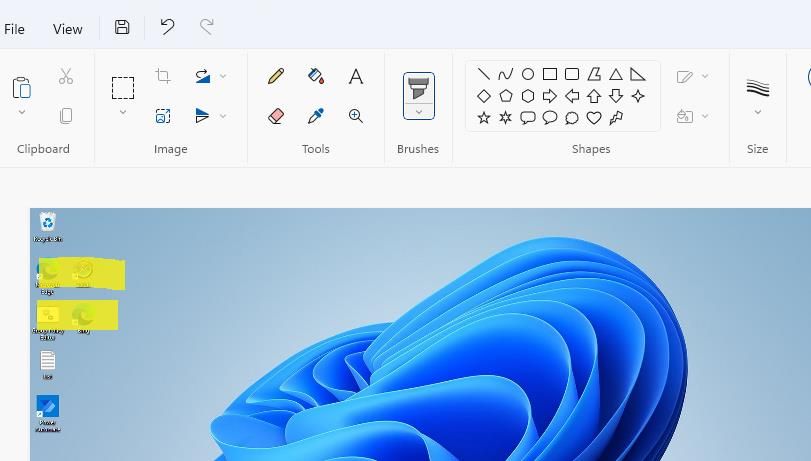811x461 pixels.
Task: Click the Cut scissors icon
Action: (66, 76)
